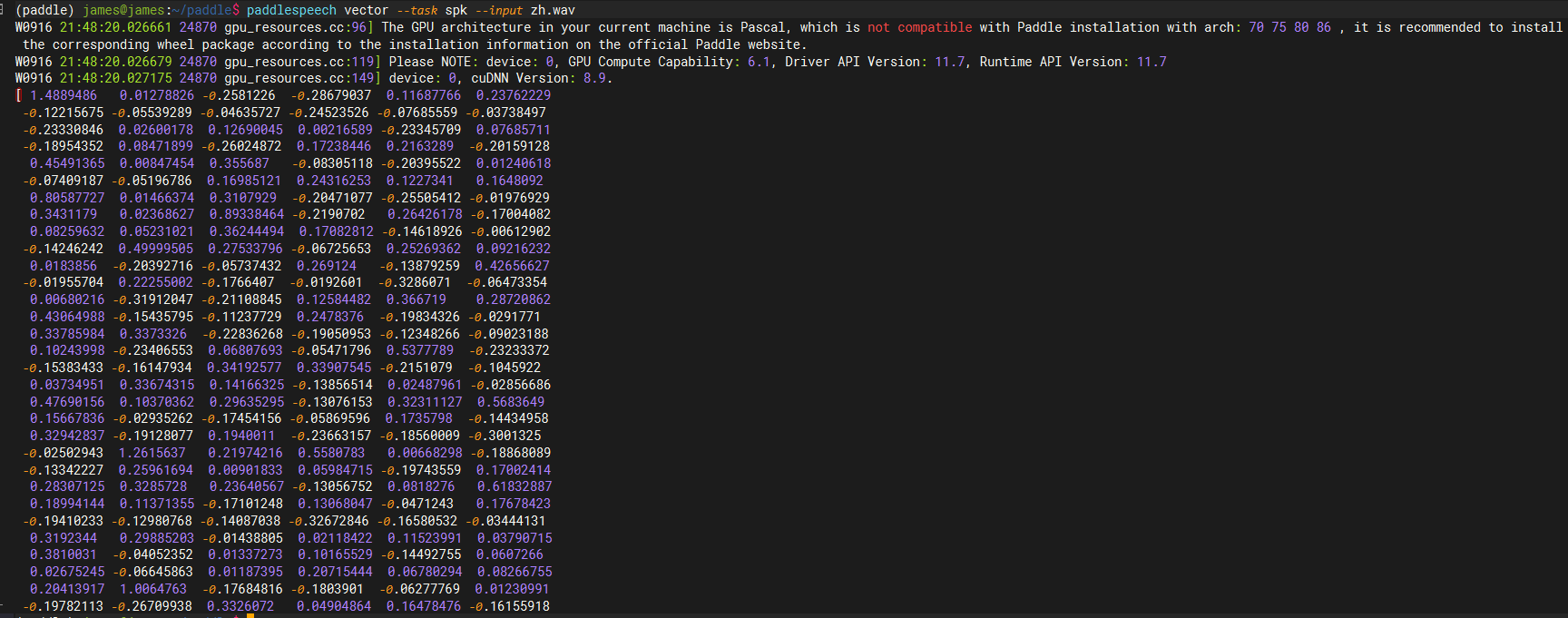Click the 'vector' subcommand word

point(367,10)
